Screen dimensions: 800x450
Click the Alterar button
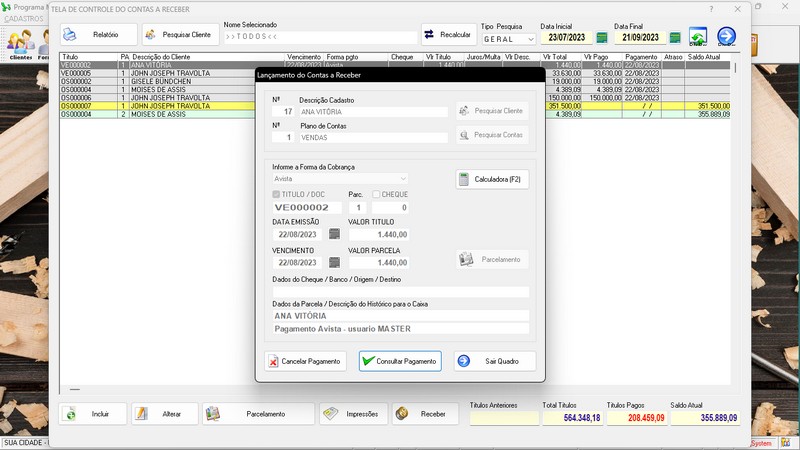click(165, 414)
